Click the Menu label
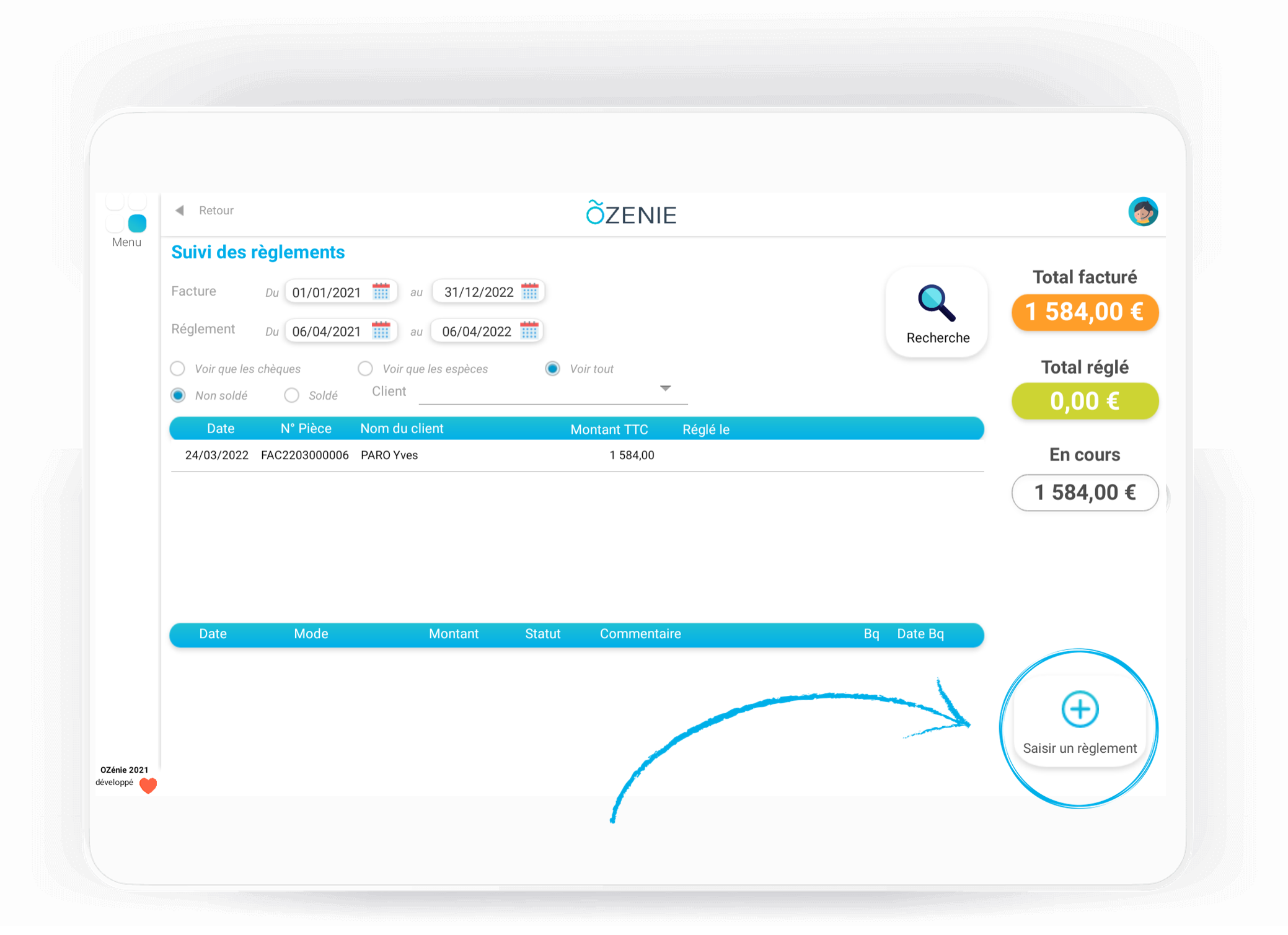1288x935 pixels. pyautogui.click(x=126, y=242)
